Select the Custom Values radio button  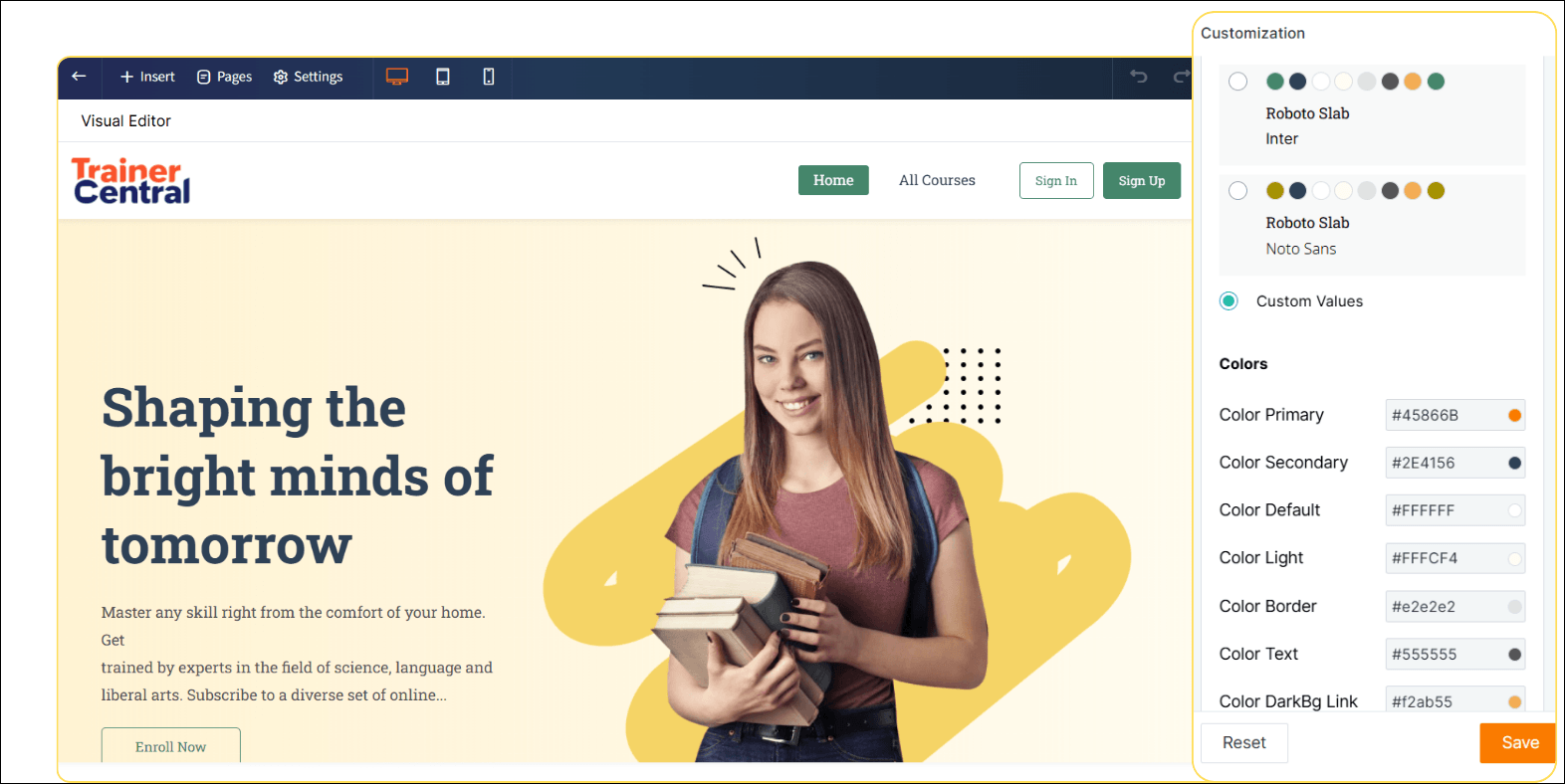point(1230,301)
